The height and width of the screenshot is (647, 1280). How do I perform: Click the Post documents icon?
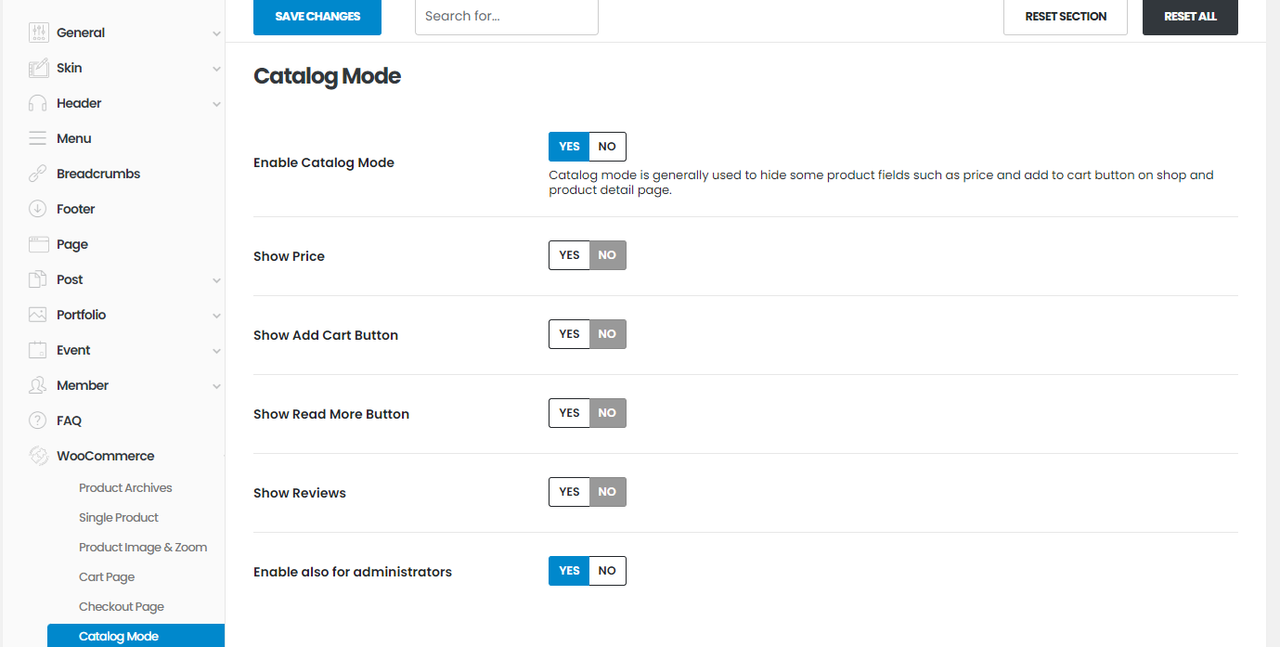point(38,279)
